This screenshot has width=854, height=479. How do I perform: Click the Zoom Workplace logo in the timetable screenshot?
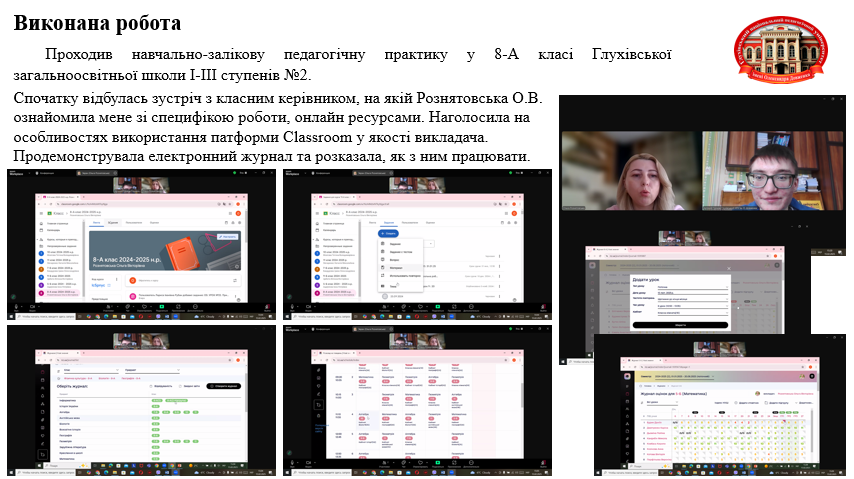(292, 329)
